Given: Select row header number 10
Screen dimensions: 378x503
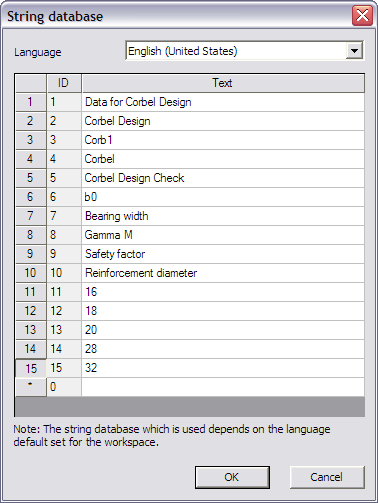Looking at the screenshot, I should (x=31, y=273).
